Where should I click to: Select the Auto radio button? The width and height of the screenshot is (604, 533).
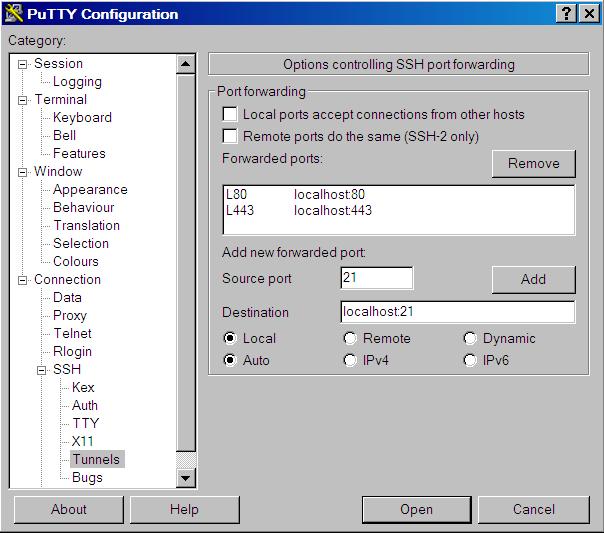point(230,360)
